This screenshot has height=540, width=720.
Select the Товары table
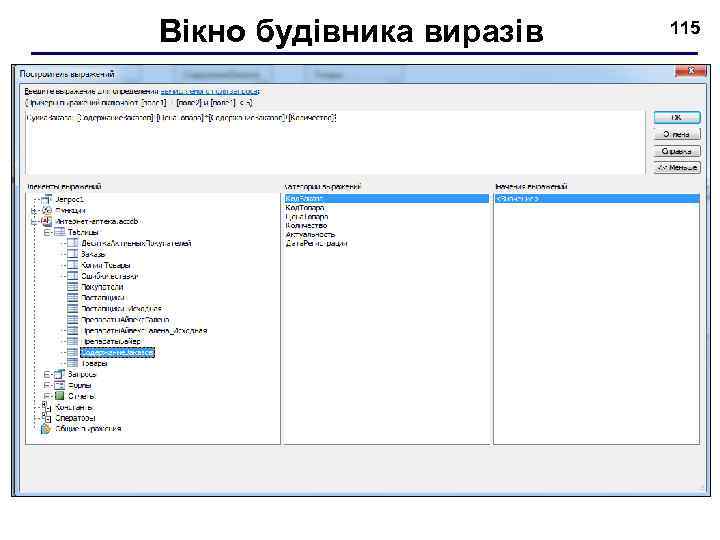(x=94, y=363)
